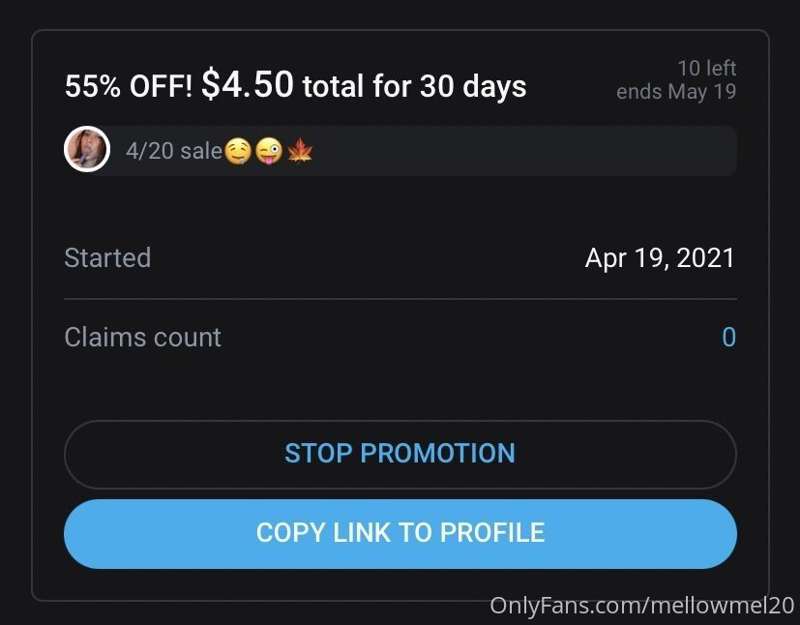800x625 pixels.
Task: Click the claims count value 0
Action: click(729, 337)
